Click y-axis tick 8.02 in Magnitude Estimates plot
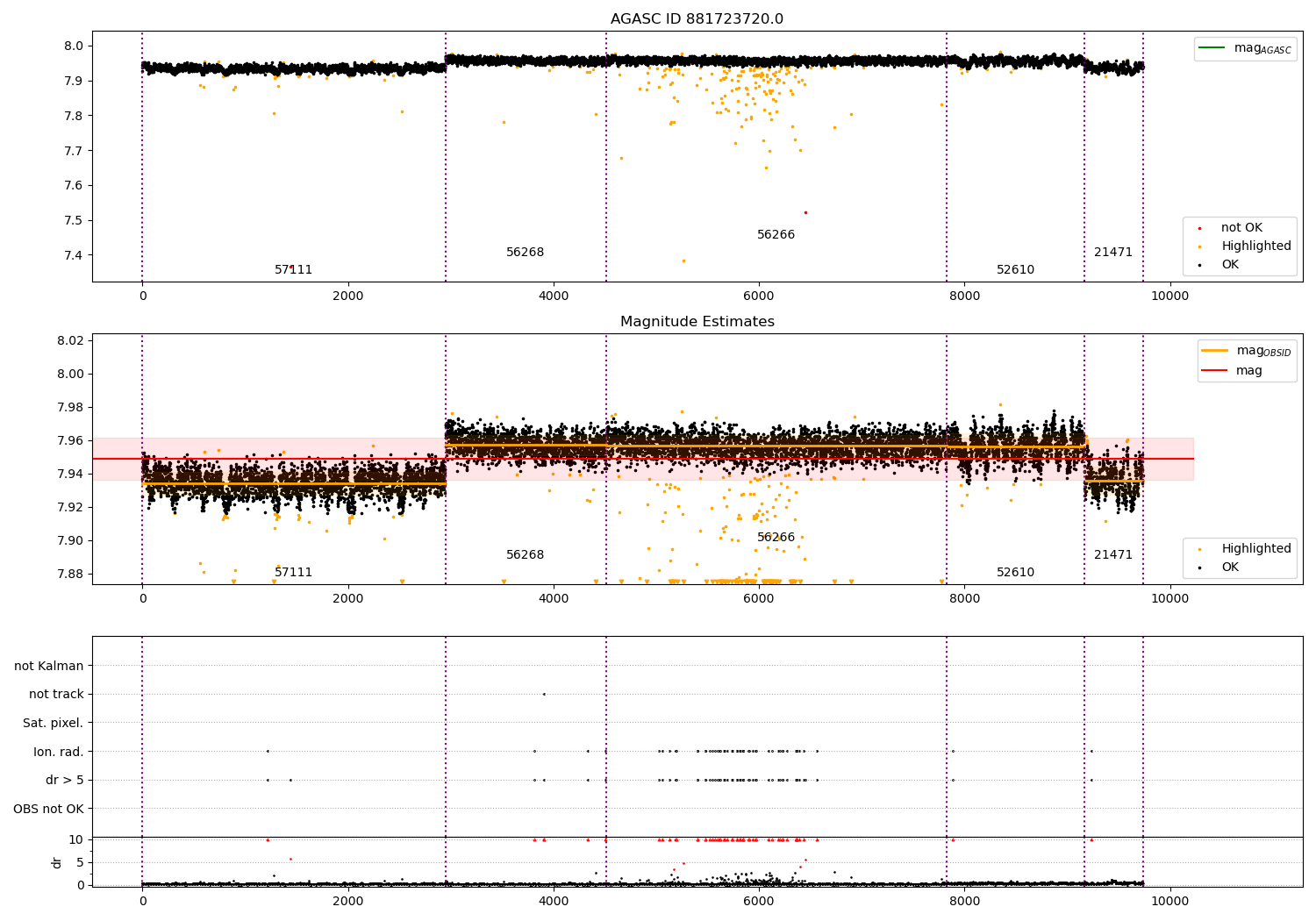 (x=70, y=340)
